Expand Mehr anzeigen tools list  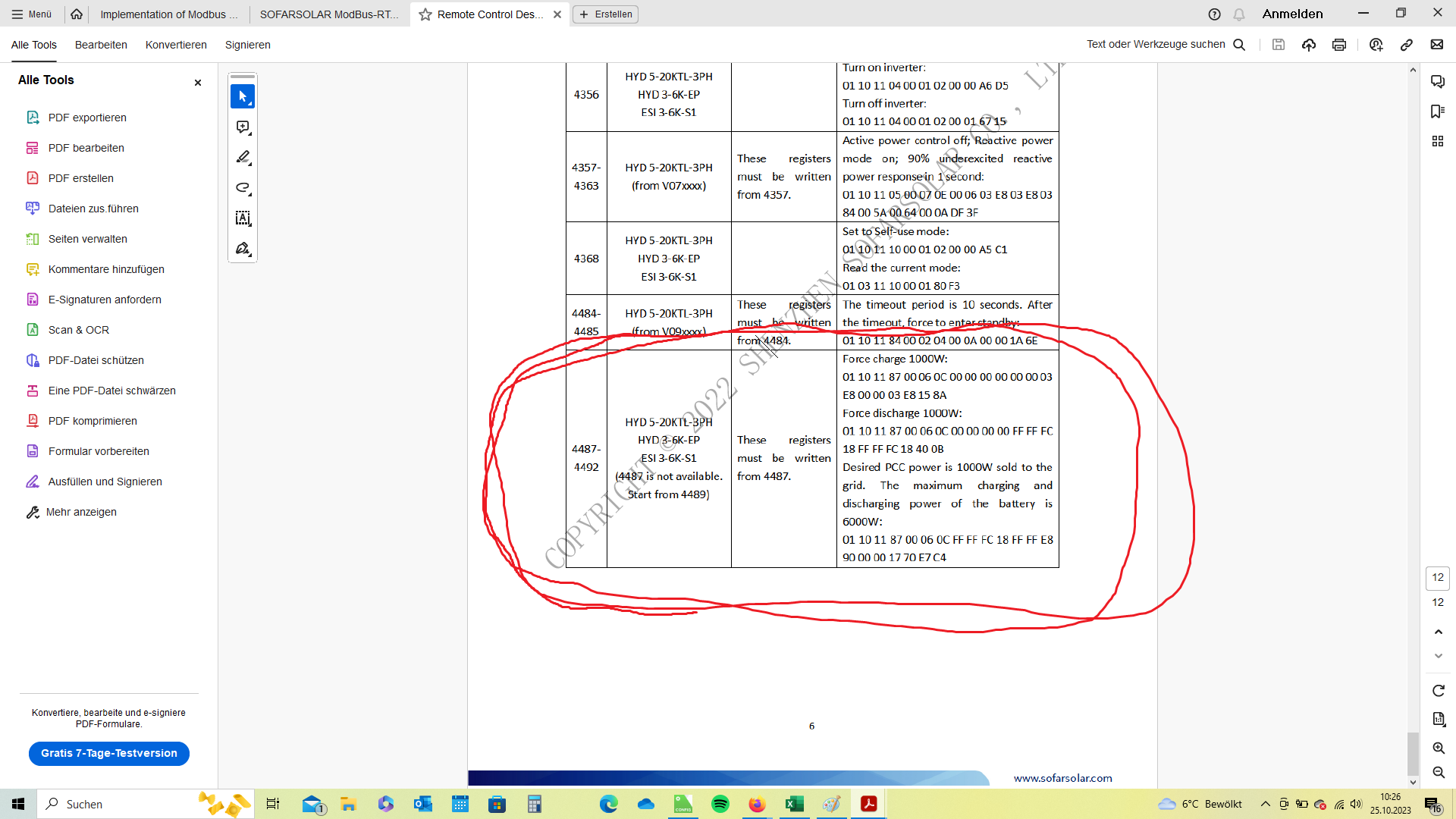(81, 512)
